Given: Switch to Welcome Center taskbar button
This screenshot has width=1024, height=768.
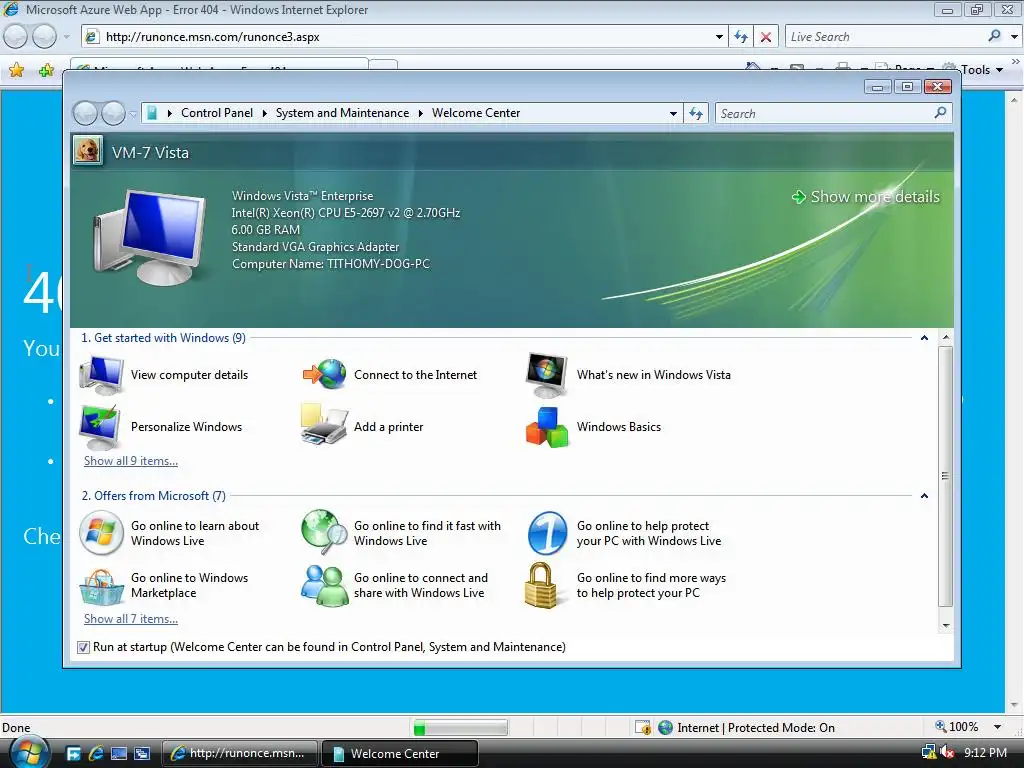Looking at the screenshot, I should pyautogui.click(x=400, y=753).
